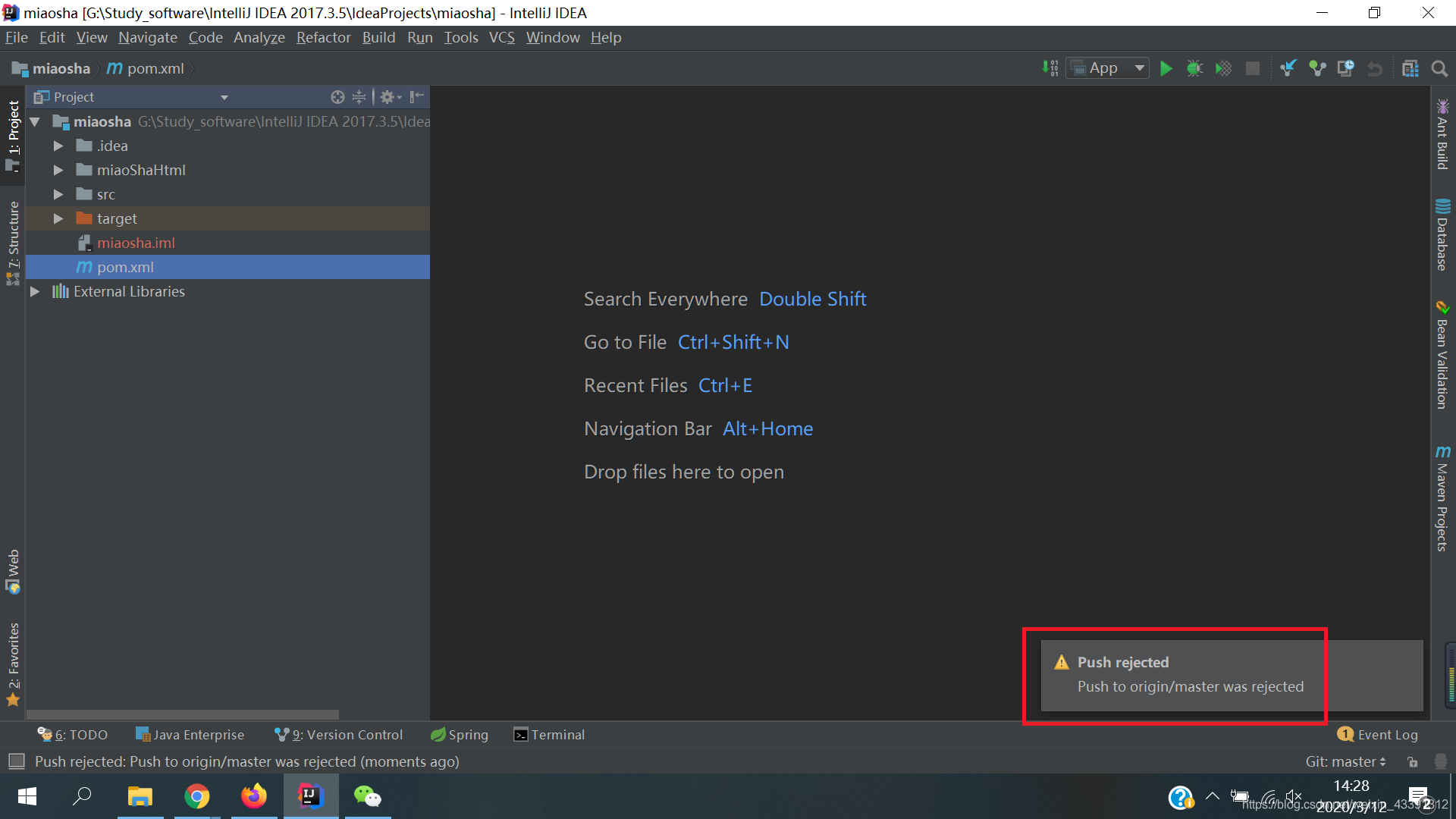Screen dimensions: 1456x819
Task: Click pom.xml breadcrumb in navigation bar
Action: (x=146, y=68)
